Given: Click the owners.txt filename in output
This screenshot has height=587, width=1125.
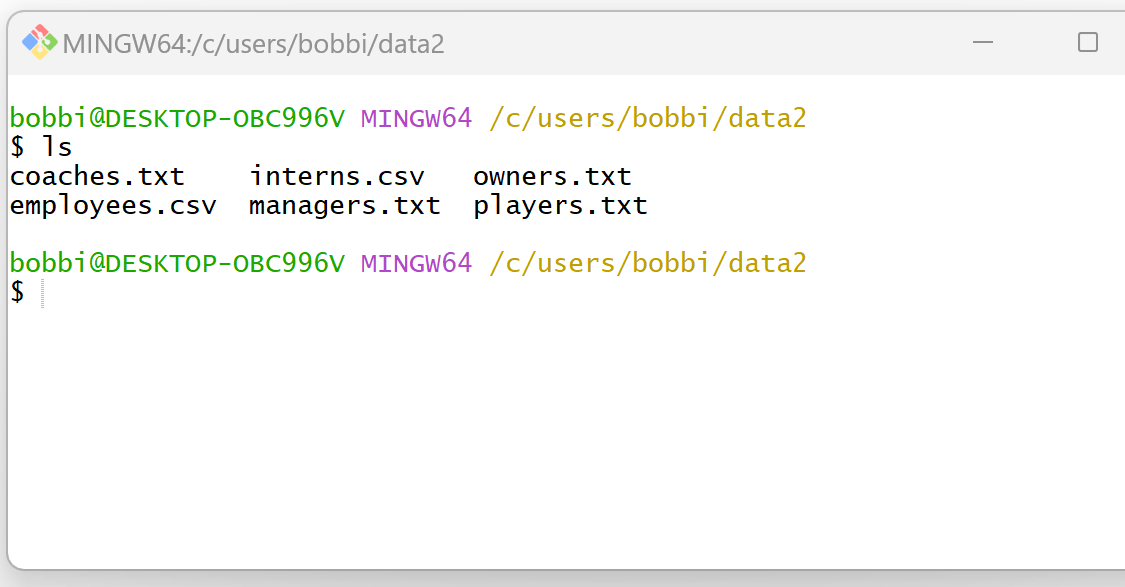Looking at the screenshot, I should 552,177.
